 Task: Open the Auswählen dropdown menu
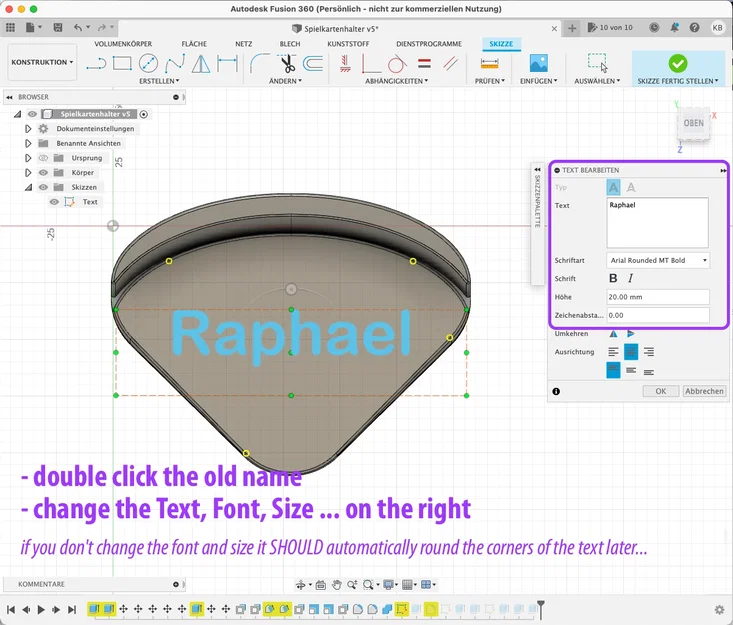click(597, 81)
